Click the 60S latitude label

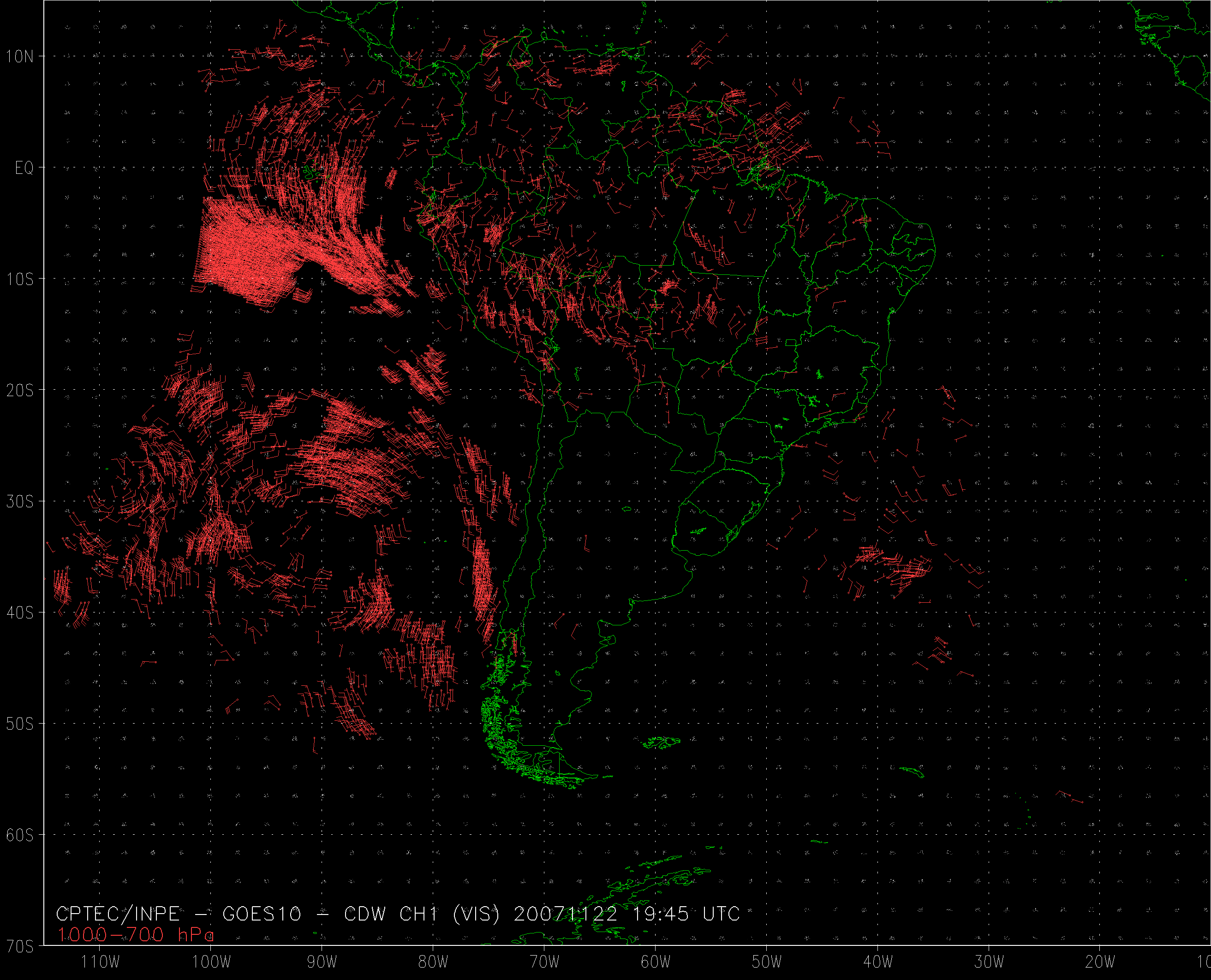pyautogui.click(x=20, y=835)
